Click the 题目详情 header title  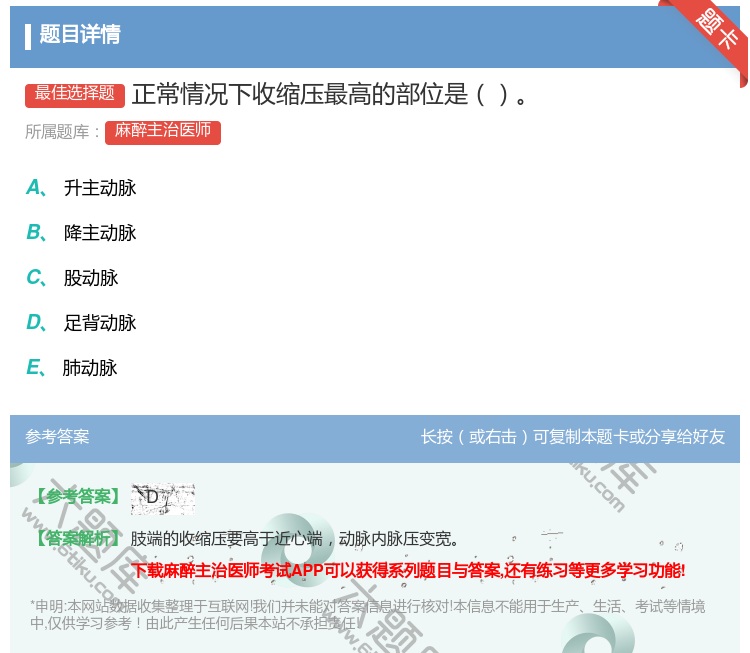tap(80, 35)
